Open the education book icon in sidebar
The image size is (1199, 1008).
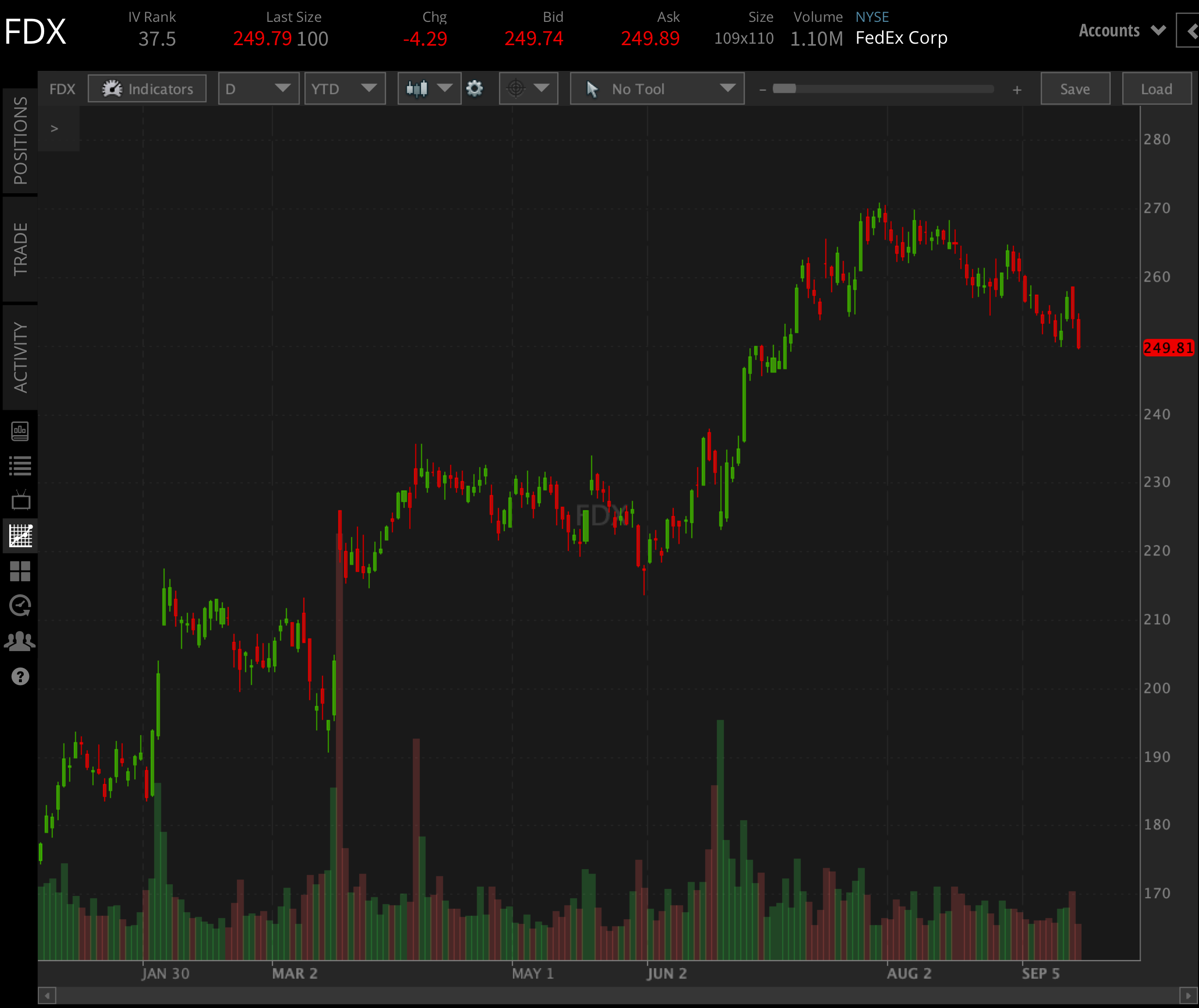tap(20, 433)
